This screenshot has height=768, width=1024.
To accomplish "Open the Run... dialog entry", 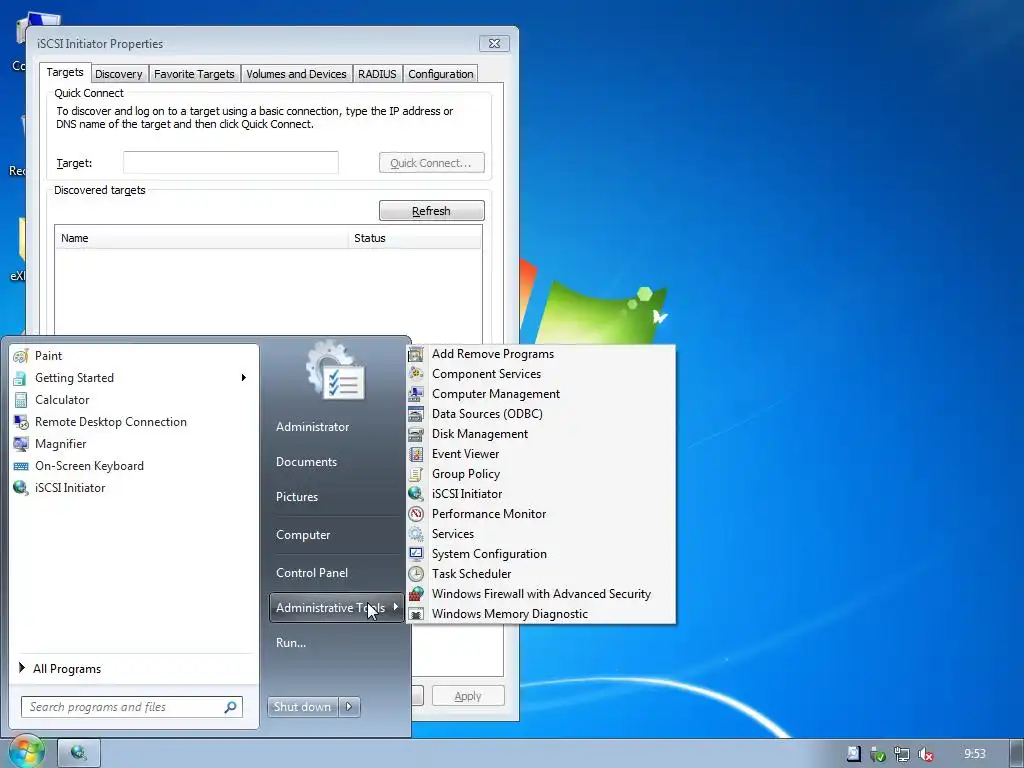I will coord(291,643).
